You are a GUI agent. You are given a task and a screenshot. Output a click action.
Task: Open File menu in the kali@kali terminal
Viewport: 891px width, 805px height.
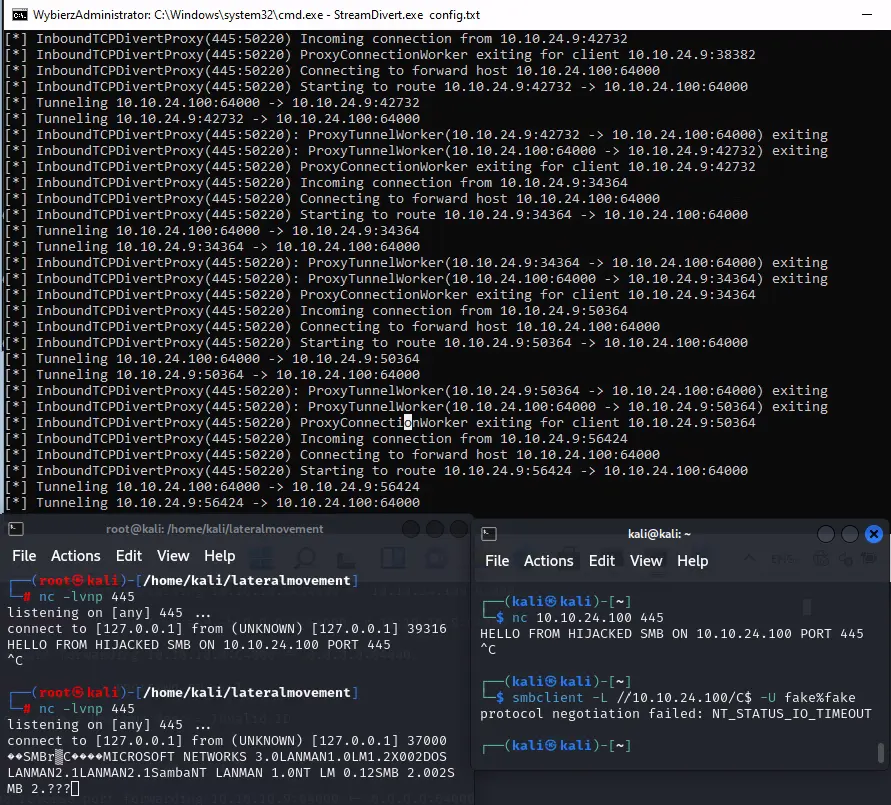point(497,561)
